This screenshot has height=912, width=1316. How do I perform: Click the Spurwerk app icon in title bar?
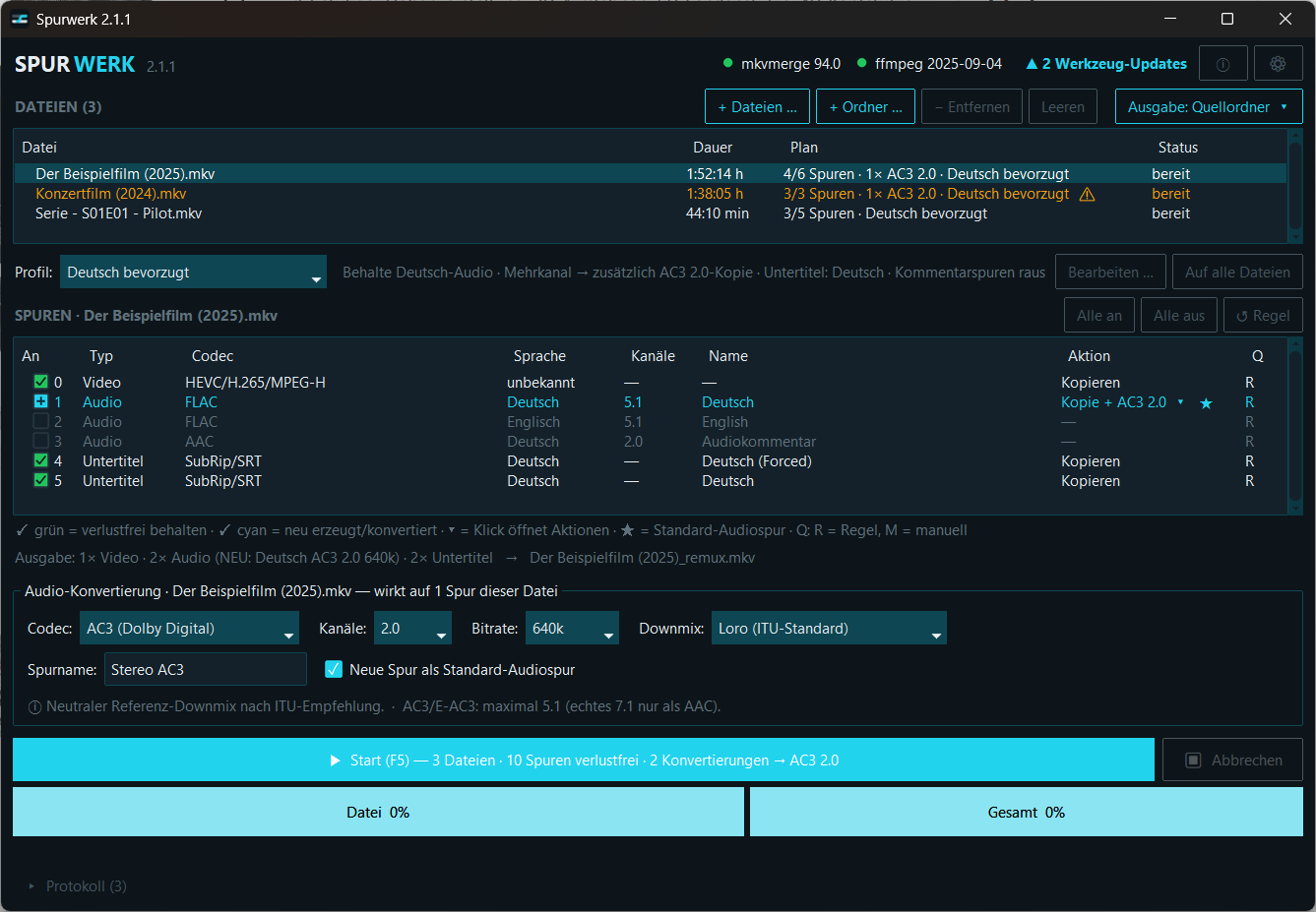(20, 19)
